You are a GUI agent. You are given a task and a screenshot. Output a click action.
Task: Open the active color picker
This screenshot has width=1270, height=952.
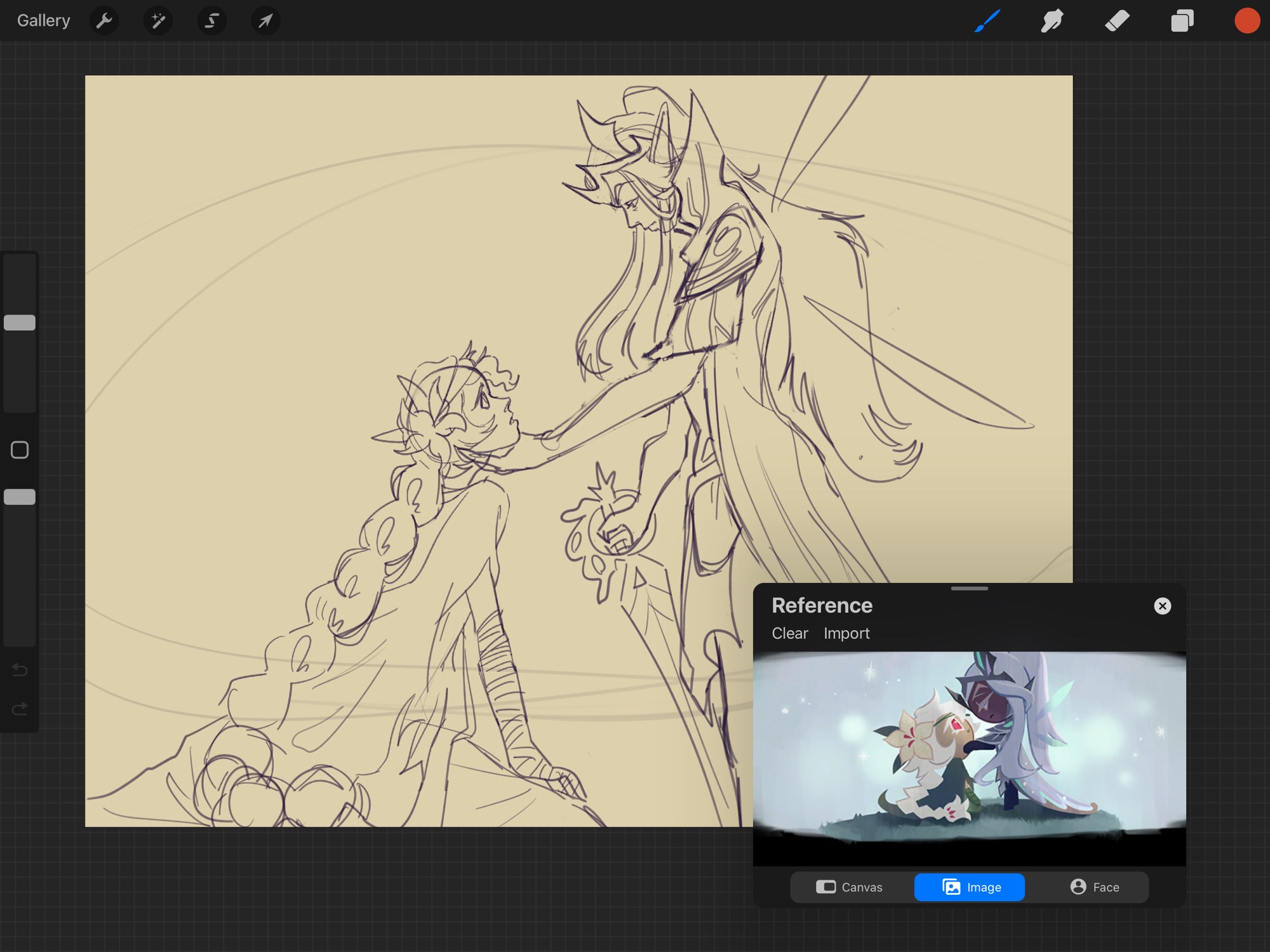point(1247,20)
